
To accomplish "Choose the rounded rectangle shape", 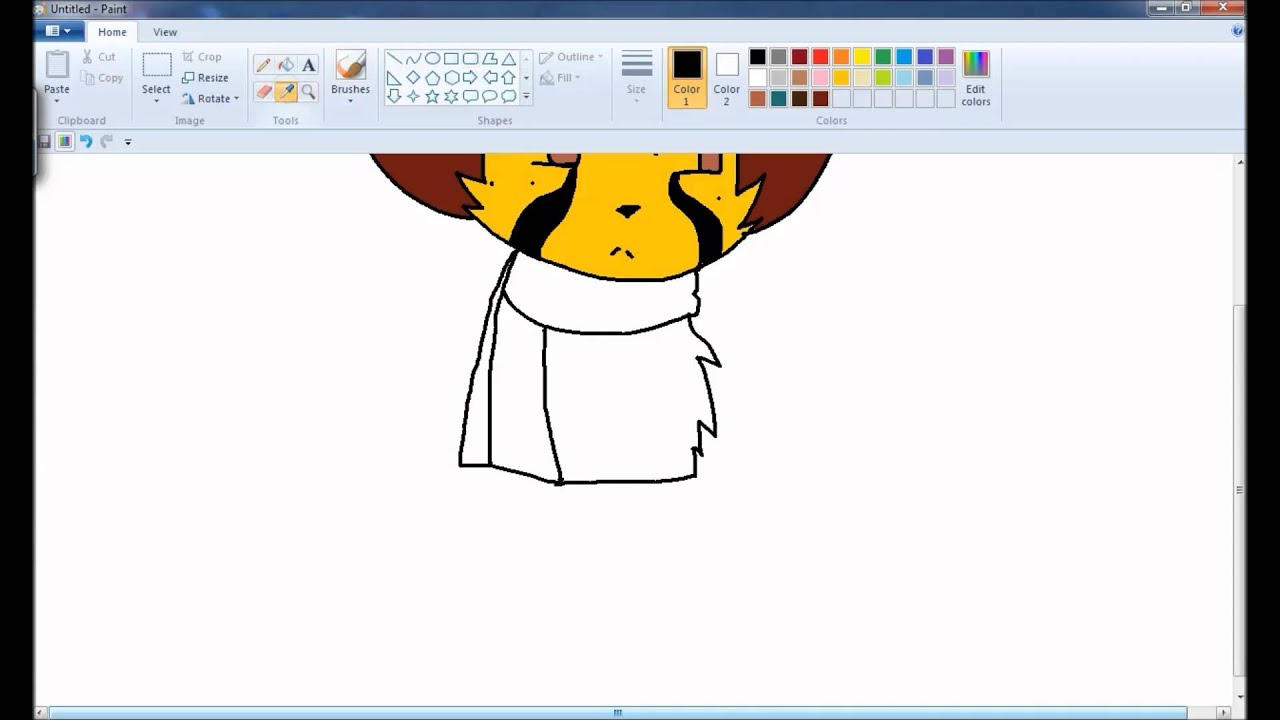I will click(470, 58).
